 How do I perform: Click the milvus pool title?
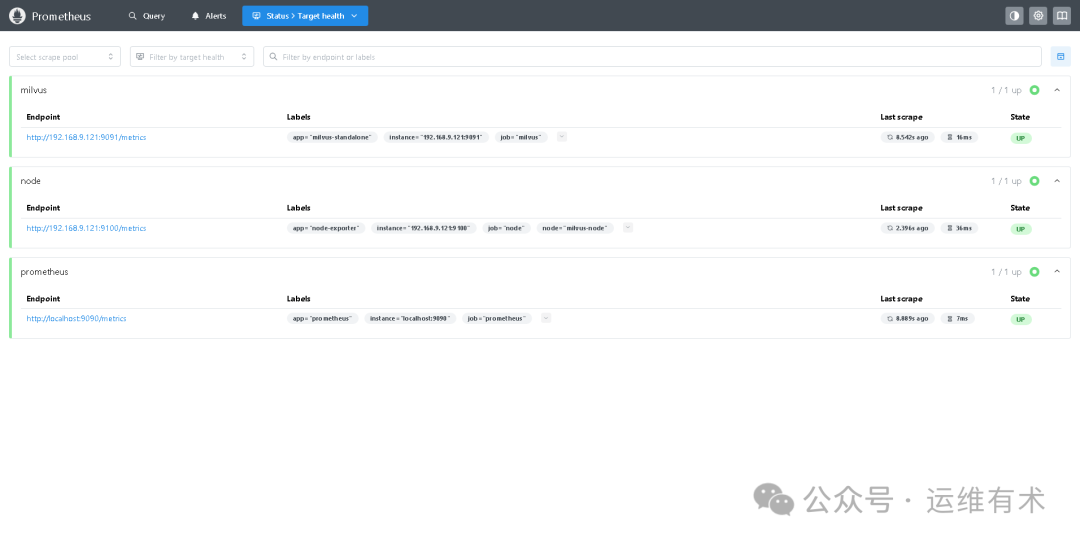34,90
